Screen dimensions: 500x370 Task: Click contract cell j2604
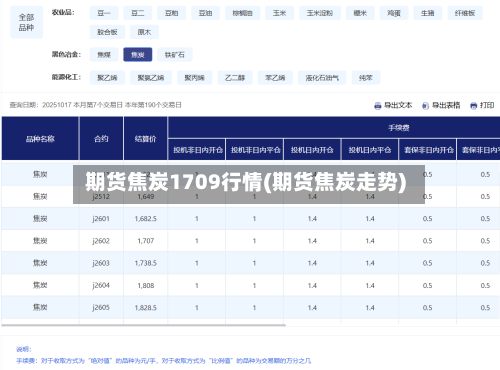[x=101, y=285]
